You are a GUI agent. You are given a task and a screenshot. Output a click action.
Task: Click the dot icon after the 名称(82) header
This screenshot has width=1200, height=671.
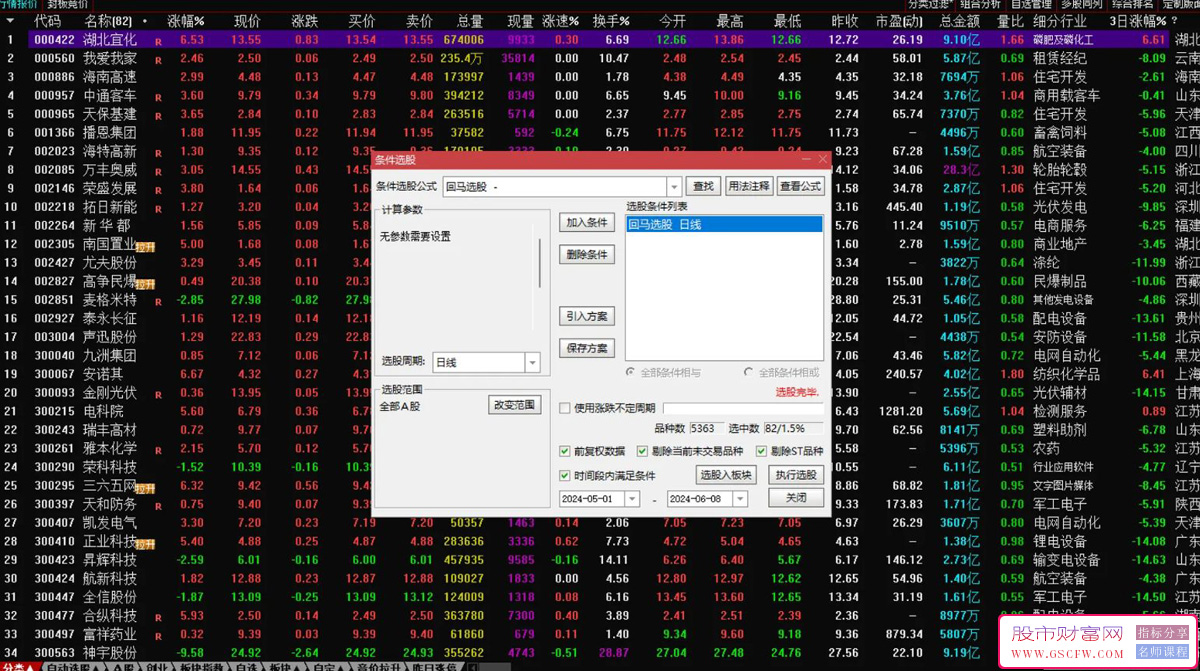pyautogui.click(x=145, y=21)
